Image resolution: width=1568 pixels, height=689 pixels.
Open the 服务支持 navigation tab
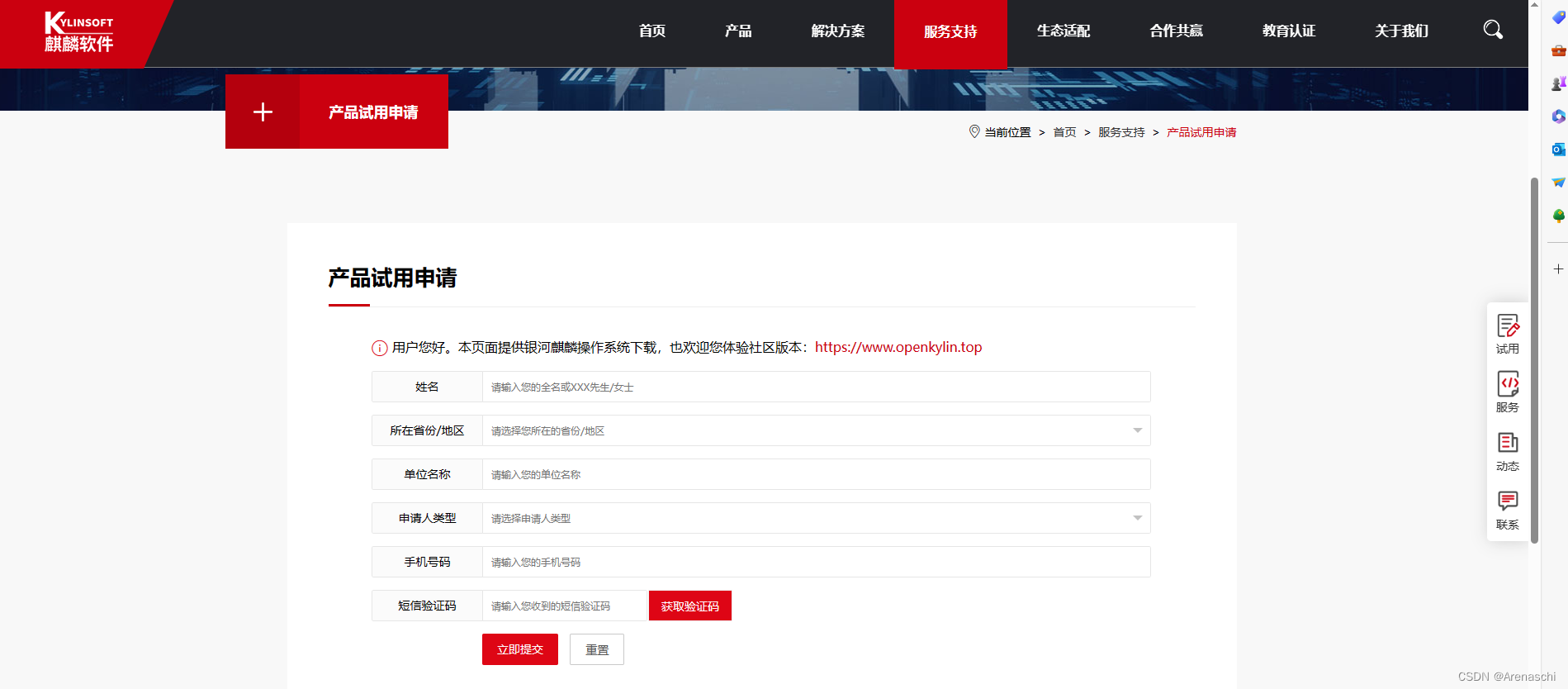coord(950,33)
